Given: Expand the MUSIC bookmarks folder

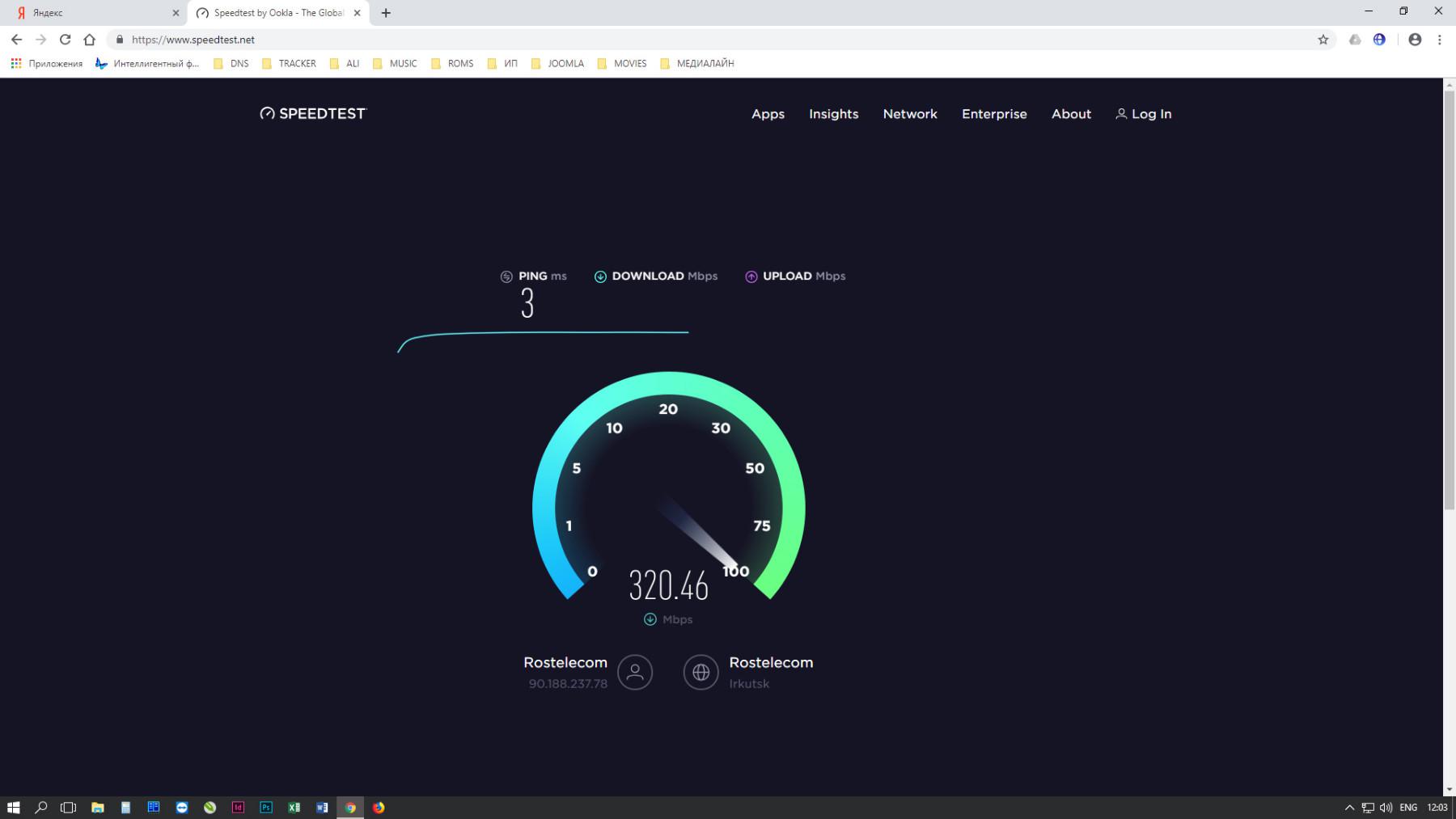Looking at the screenshot, I should (396, 63).
